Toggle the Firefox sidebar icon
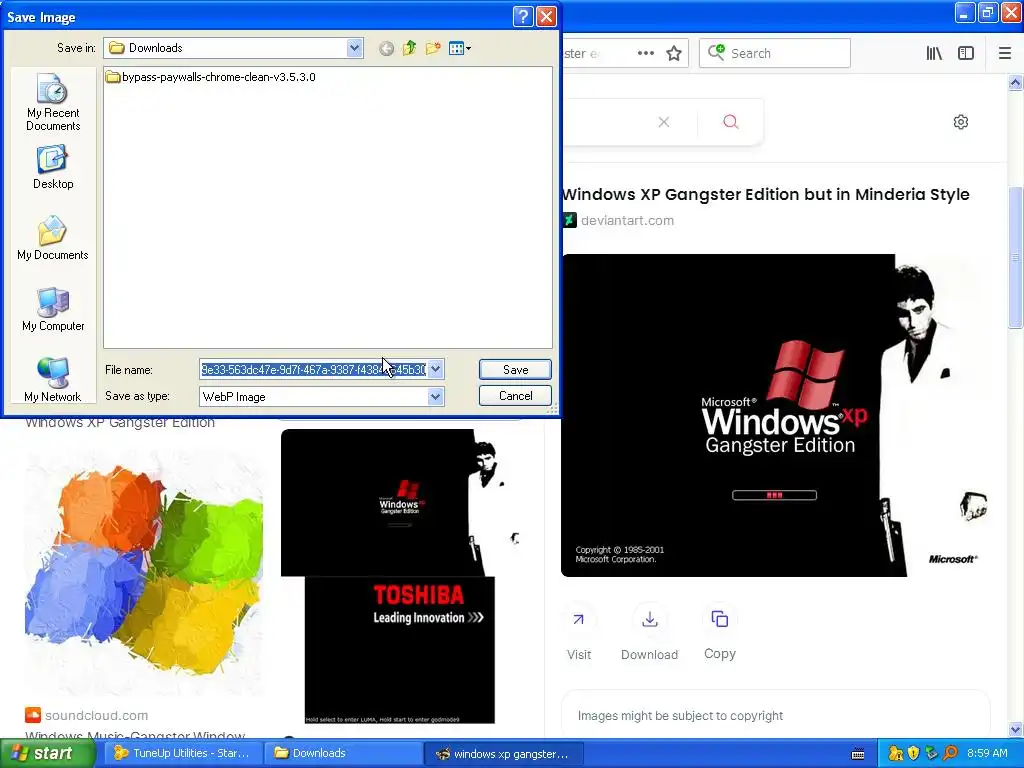Image resolution: width=1024 pixels, height=768 pixels. point(966,54)
